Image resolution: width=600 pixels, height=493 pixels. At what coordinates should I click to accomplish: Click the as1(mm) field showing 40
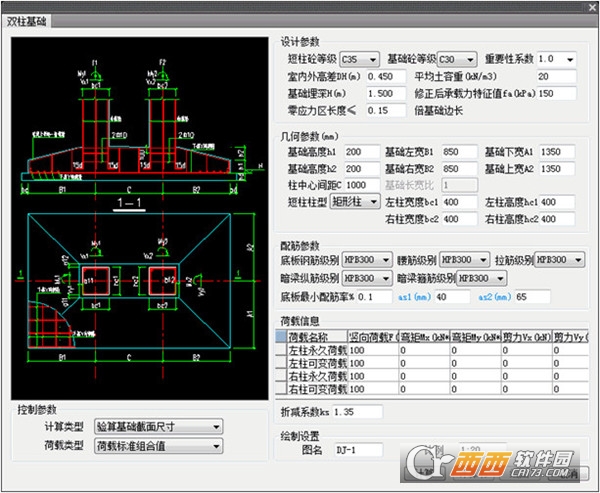[452, 297]
